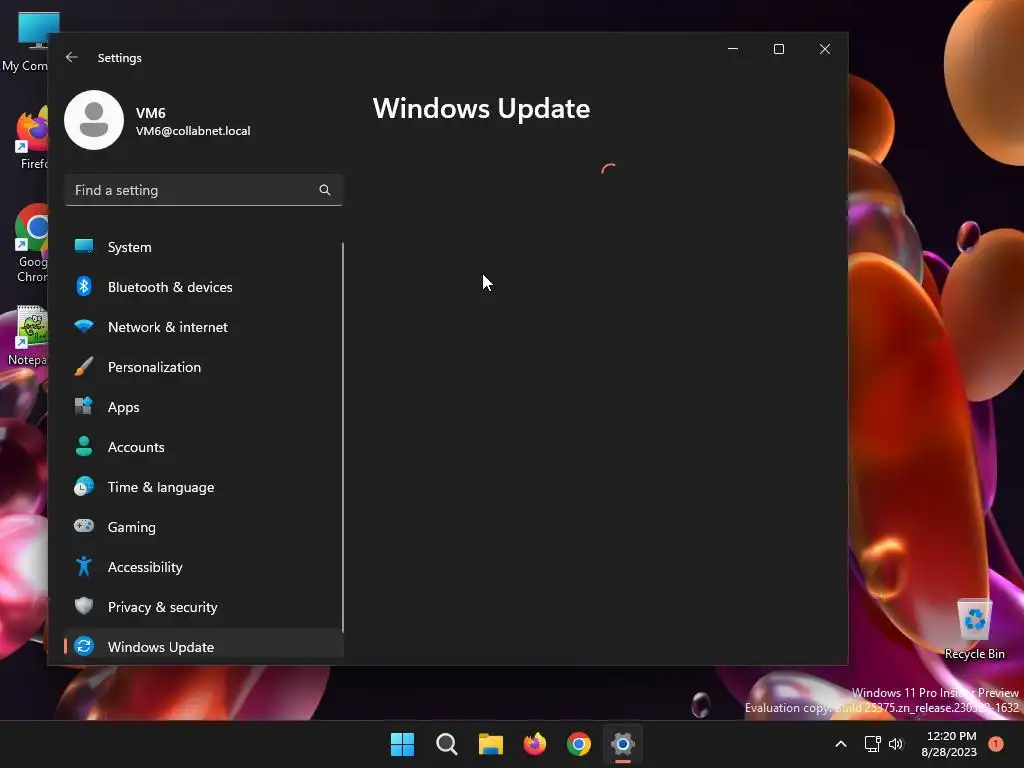
Task: Open the Apps settings page
Action: pyautogui.click(x=204, y=407)
